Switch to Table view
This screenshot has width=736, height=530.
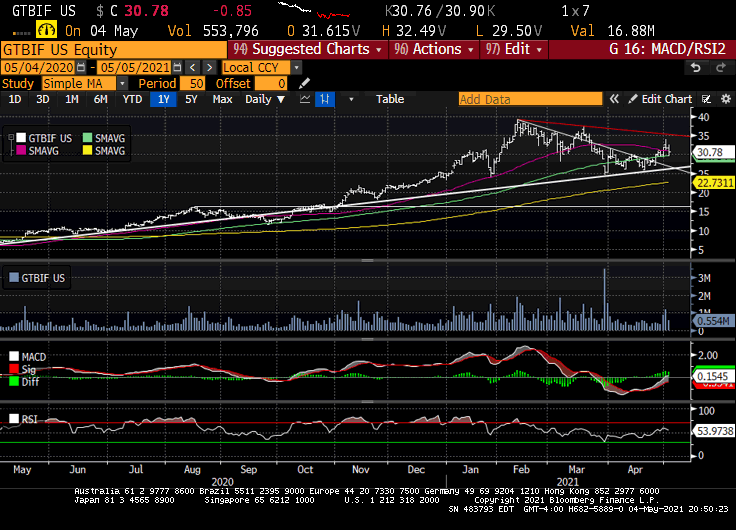point(390,99)
